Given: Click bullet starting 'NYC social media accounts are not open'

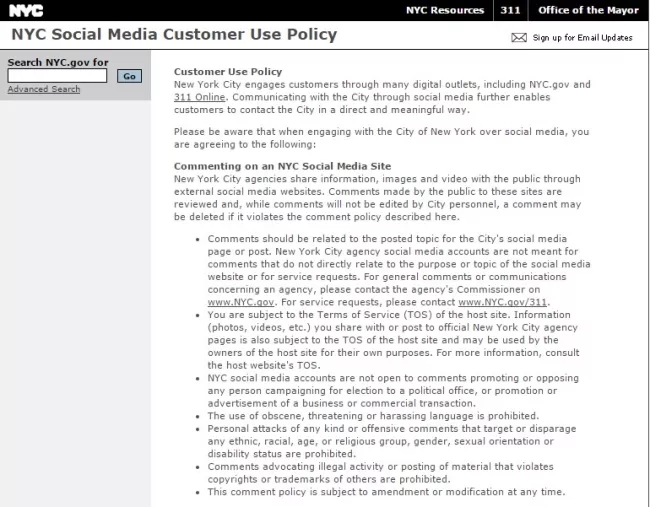Looking at the screenshot, I should coord(393,391).
